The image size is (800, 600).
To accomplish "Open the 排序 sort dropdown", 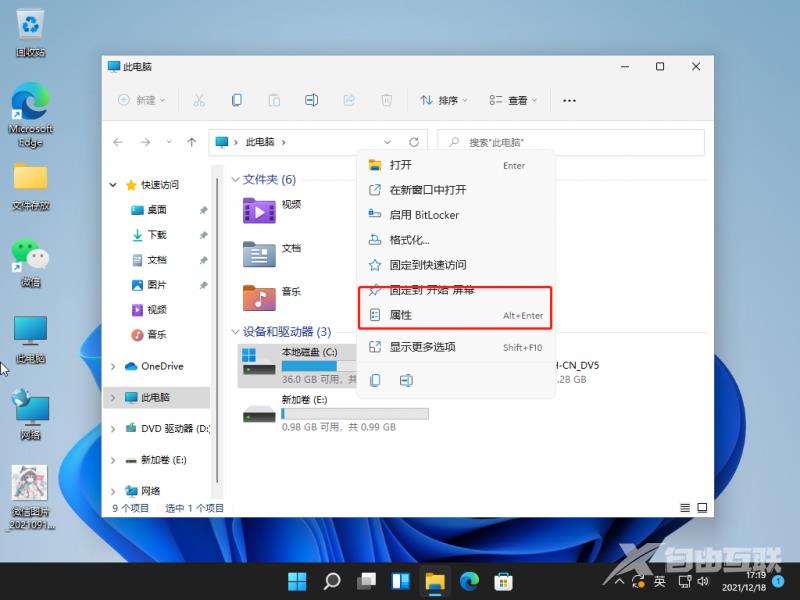I will (443, 101).
